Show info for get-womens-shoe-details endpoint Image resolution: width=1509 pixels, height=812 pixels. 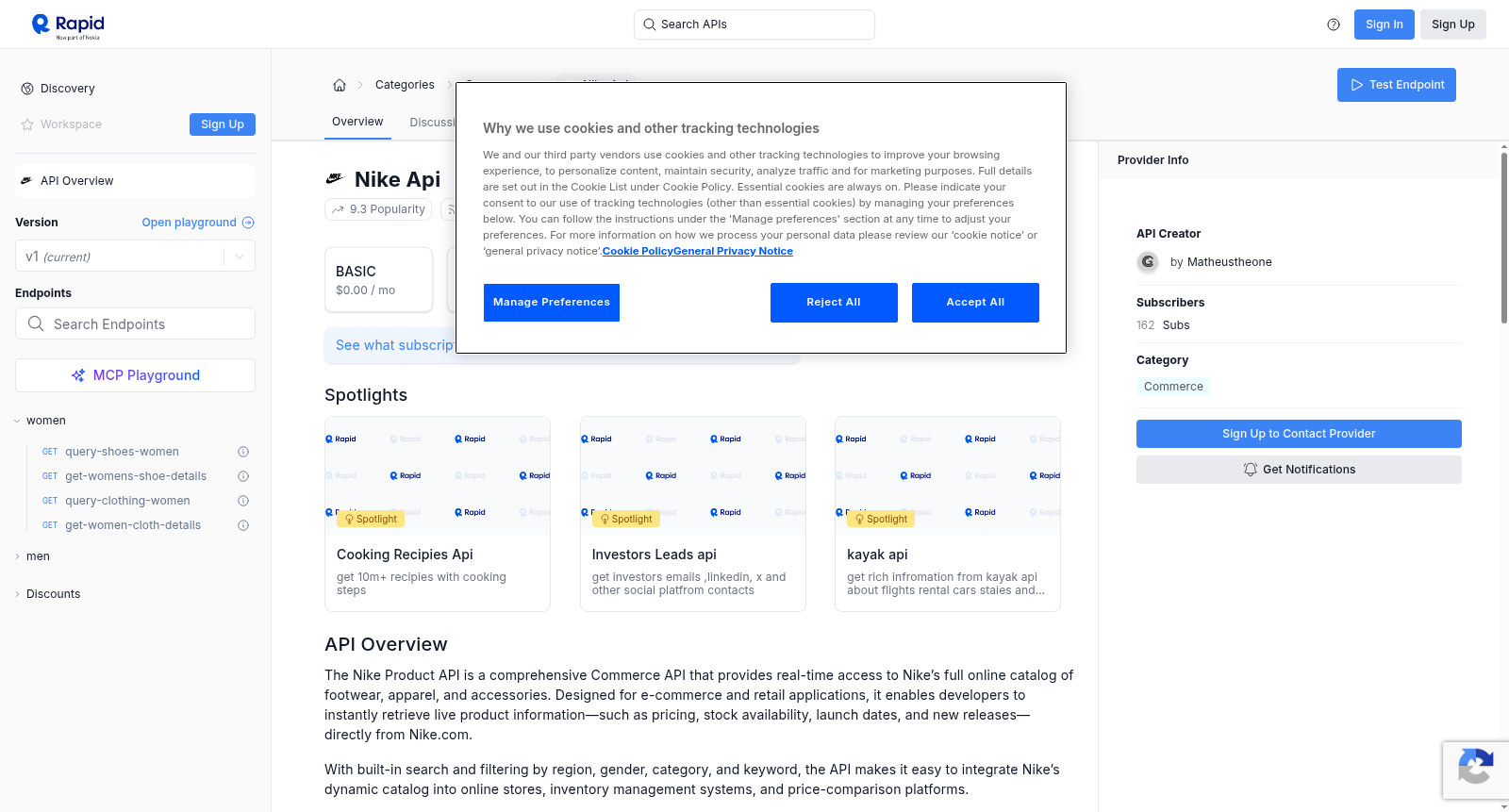[243, 476]
